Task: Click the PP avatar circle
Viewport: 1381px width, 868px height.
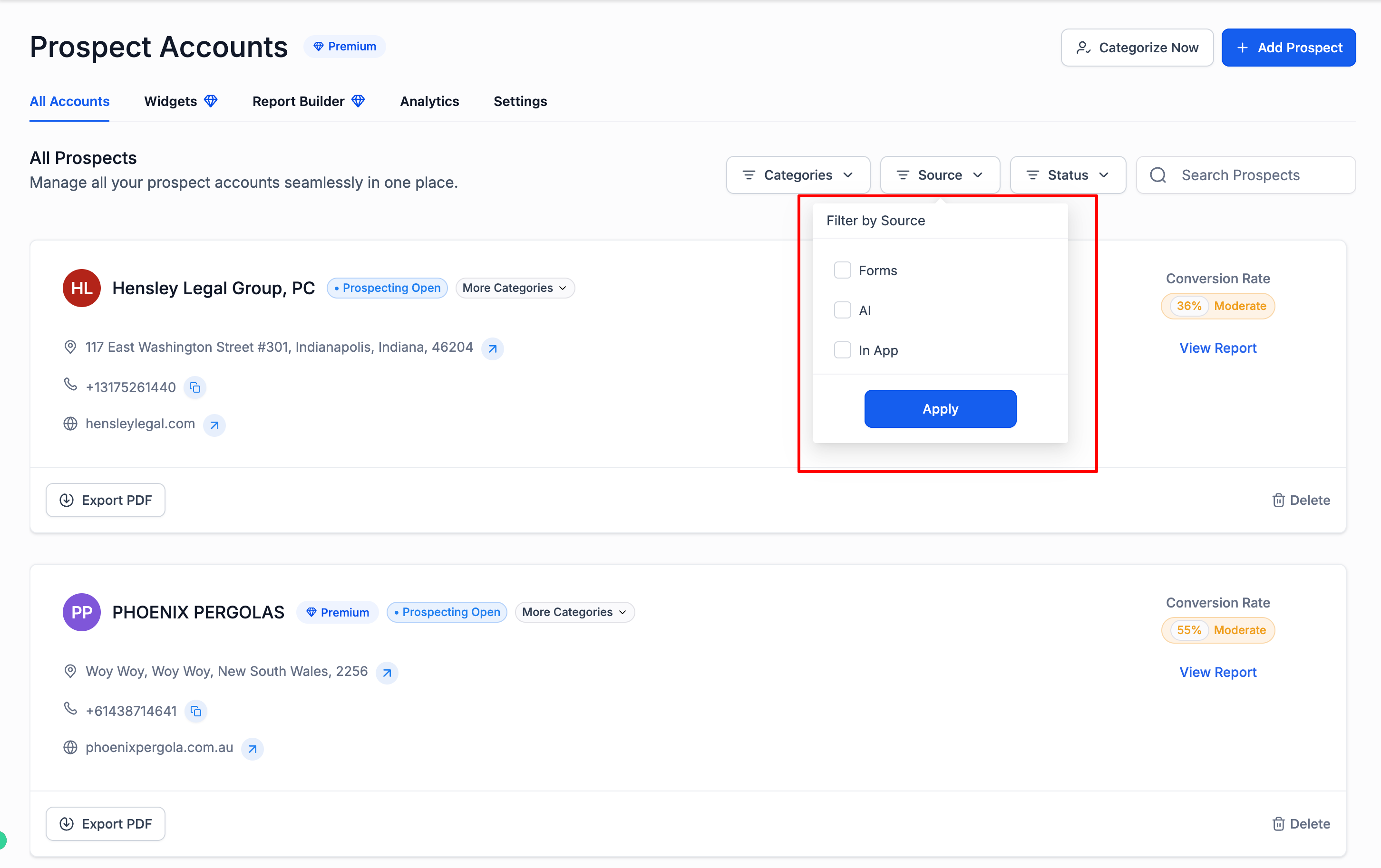Action: click(81, 612)
